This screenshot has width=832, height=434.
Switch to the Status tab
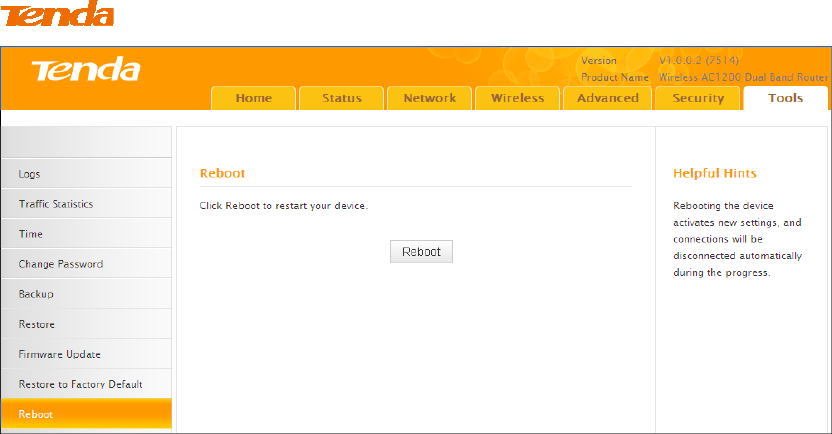click(x=342, y=98)
